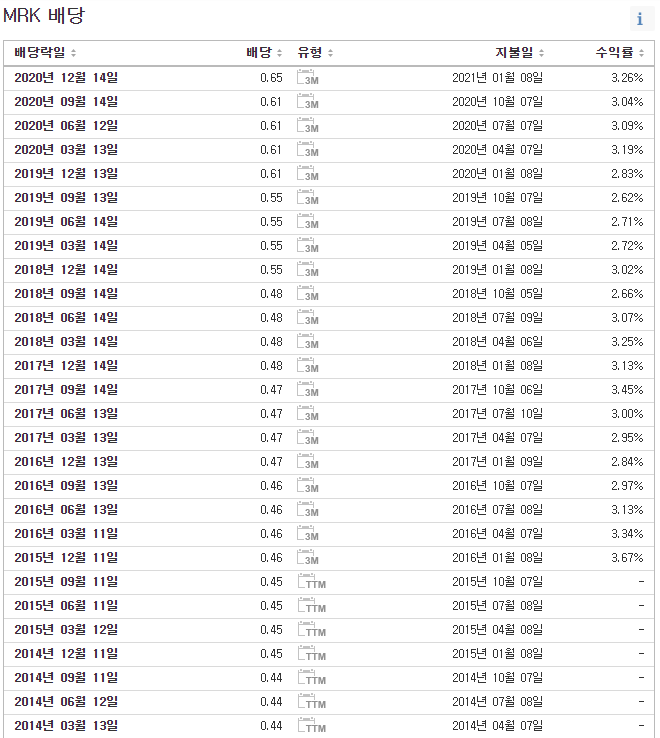660x738 pixels.
Task: Click the 3M icon in the 2018년 06월 14일 row
Action: 308,317
